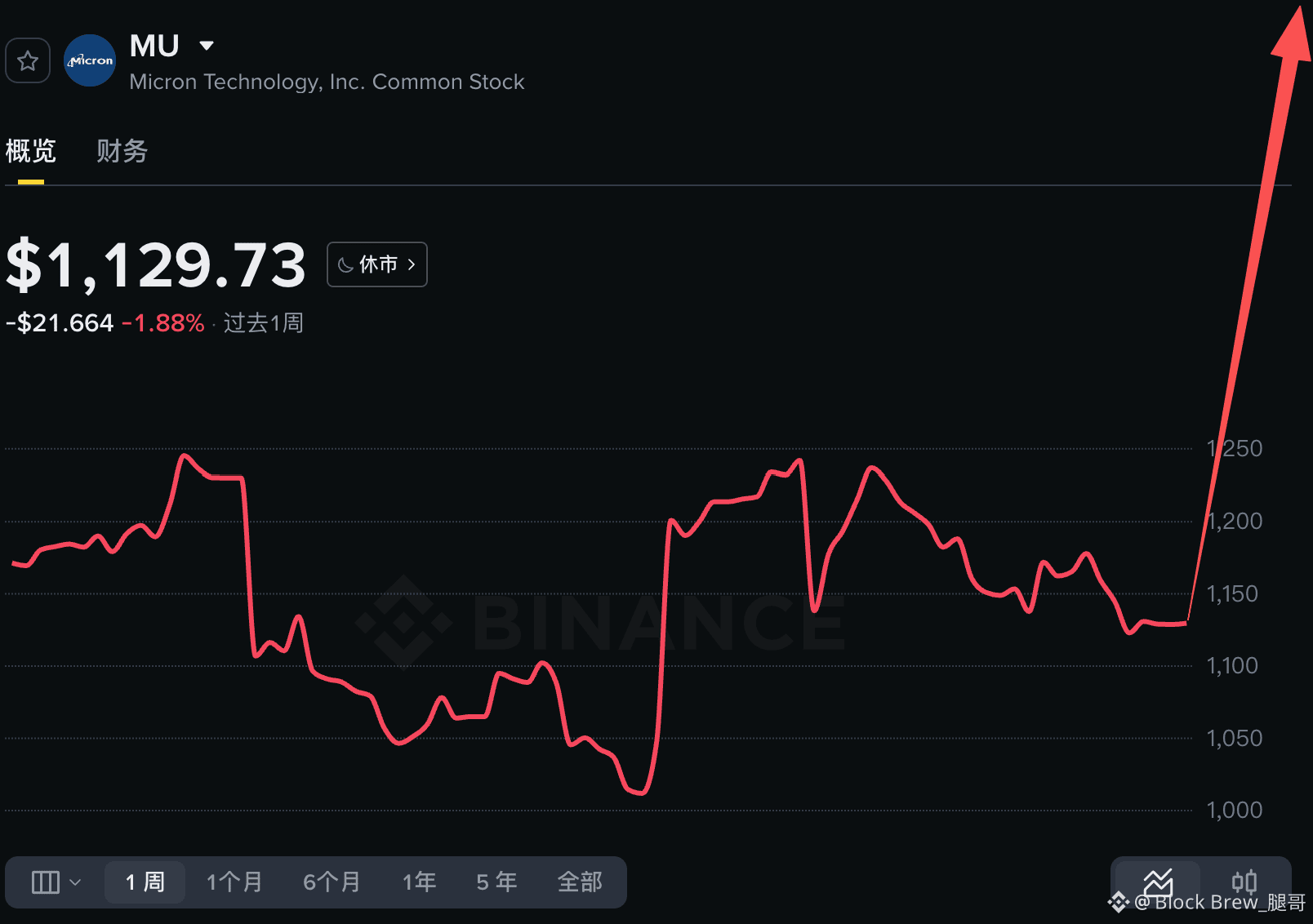Switch to the 财务 tab
The height and width of the screenshot is (924, 1313).
pyautogui.click(x=122, y=151)
